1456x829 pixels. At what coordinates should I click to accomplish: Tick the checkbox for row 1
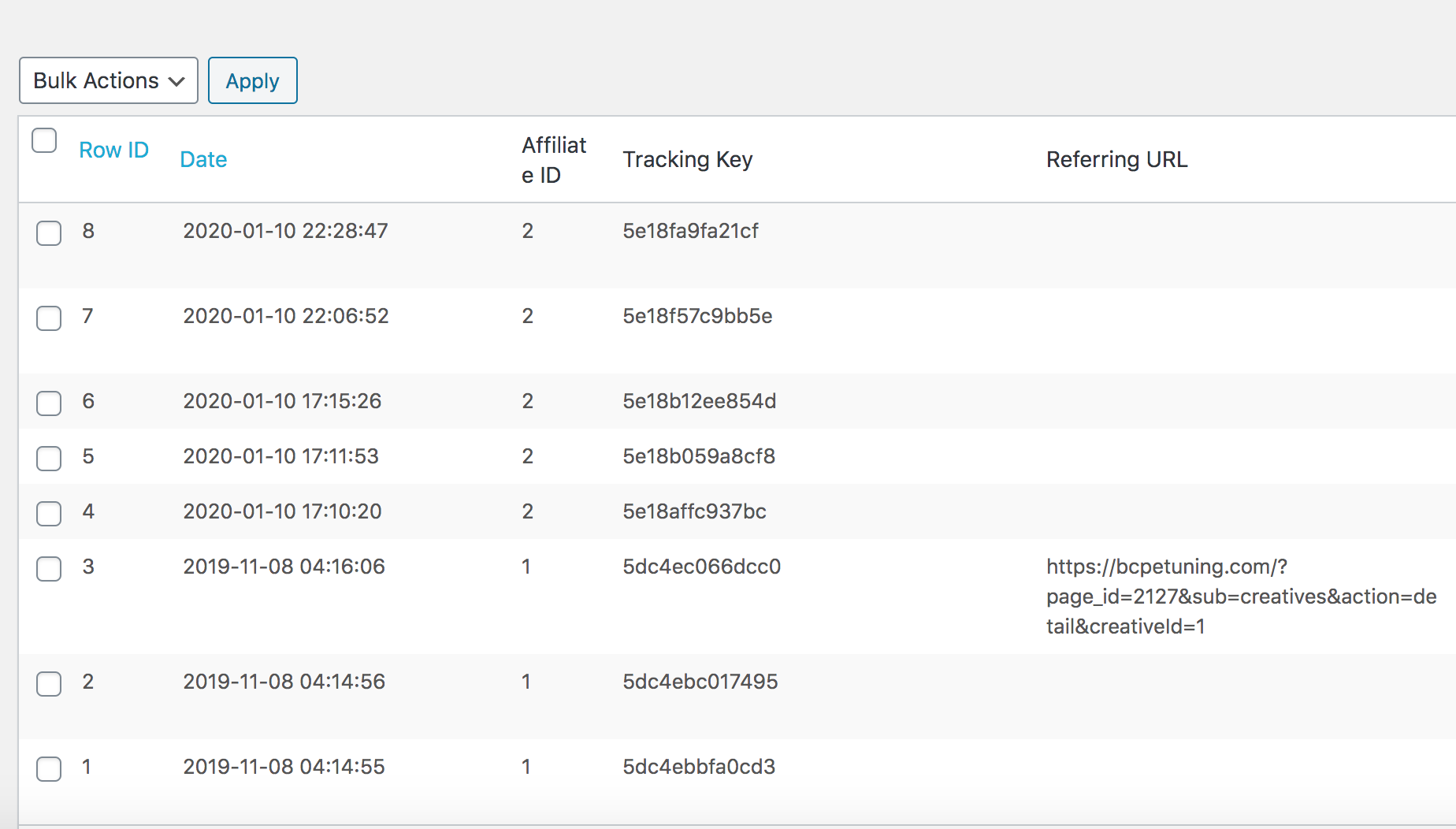(49, 769)
